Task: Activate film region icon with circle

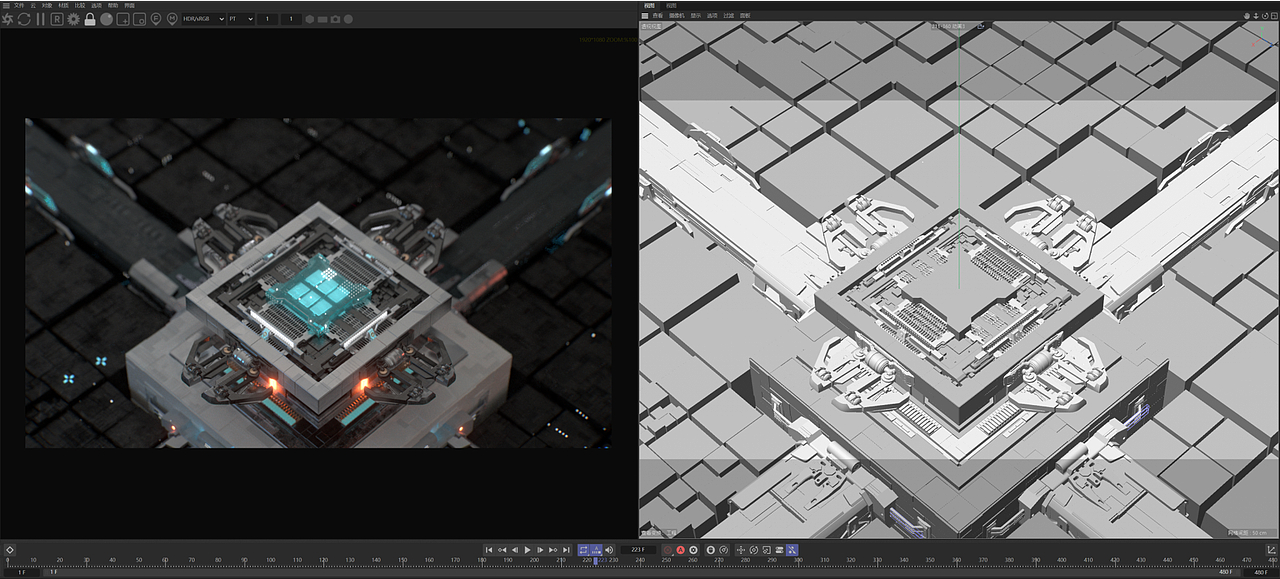Action: [x=139, y=19]
